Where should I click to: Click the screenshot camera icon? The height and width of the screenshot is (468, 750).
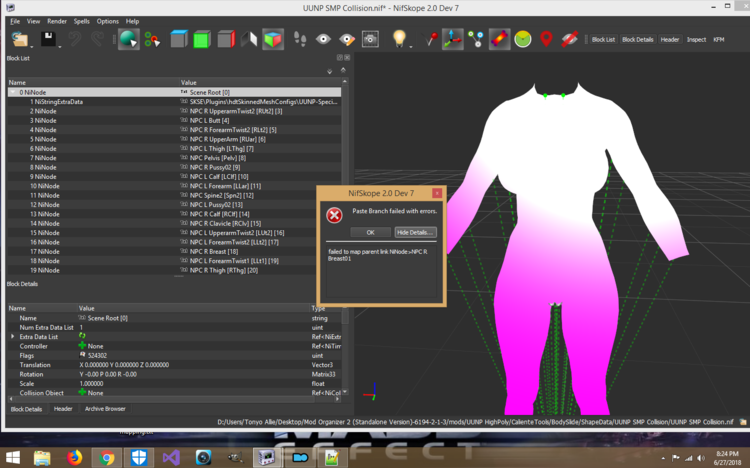pos(370,39)
